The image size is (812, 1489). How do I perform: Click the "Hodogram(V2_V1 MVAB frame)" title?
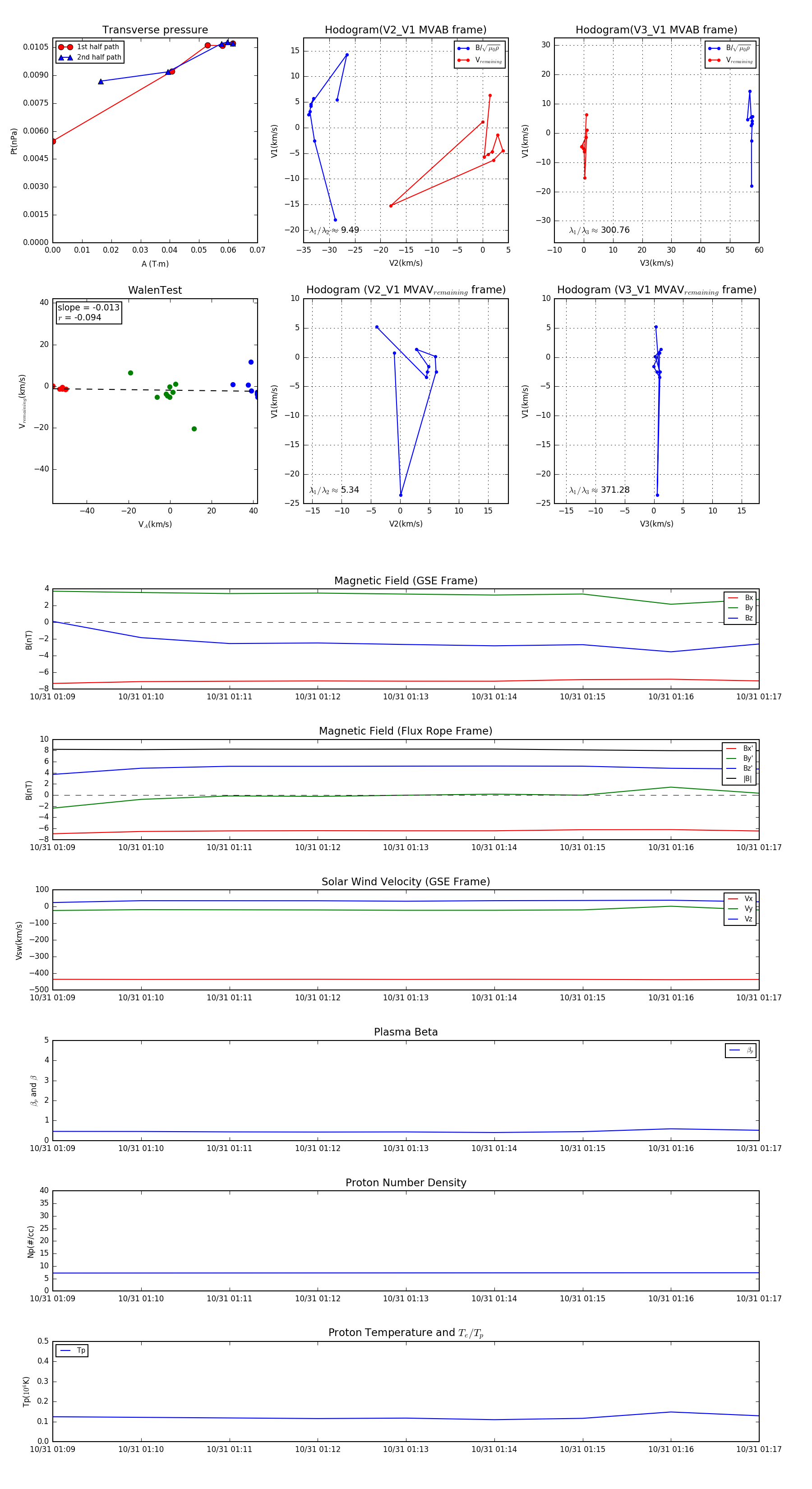pos(406,30)
